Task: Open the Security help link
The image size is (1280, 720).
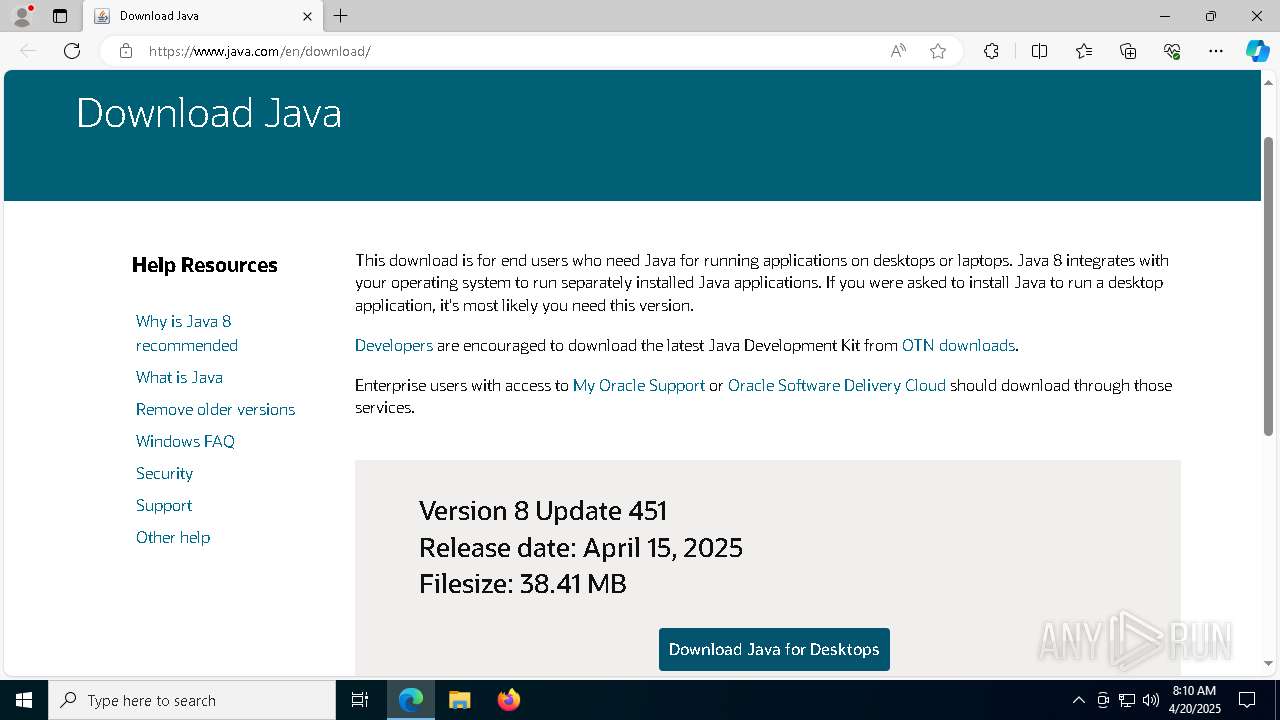Action: (164, 473)
